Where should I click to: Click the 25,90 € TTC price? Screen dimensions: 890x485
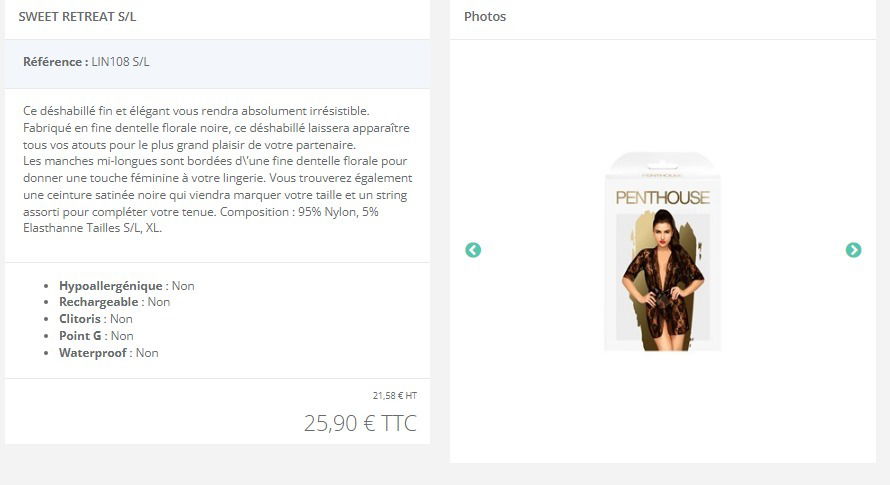[360, 423]
